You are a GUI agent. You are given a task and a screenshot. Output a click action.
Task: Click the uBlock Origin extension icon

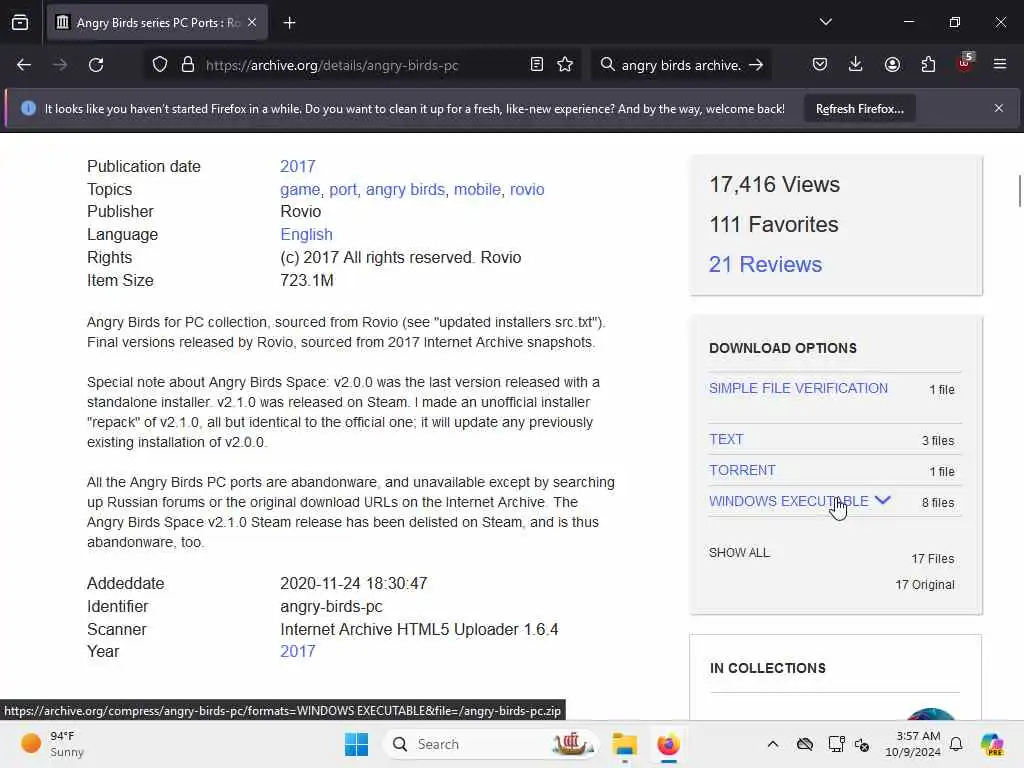point(965,63)
